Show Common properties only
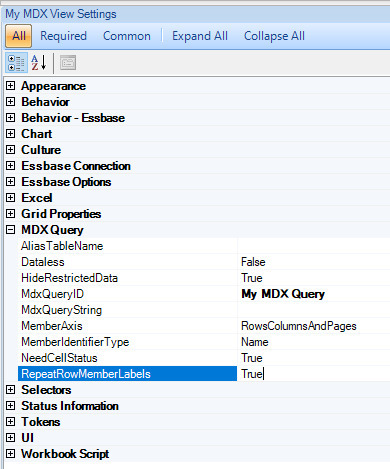 (x=127, y=36)
